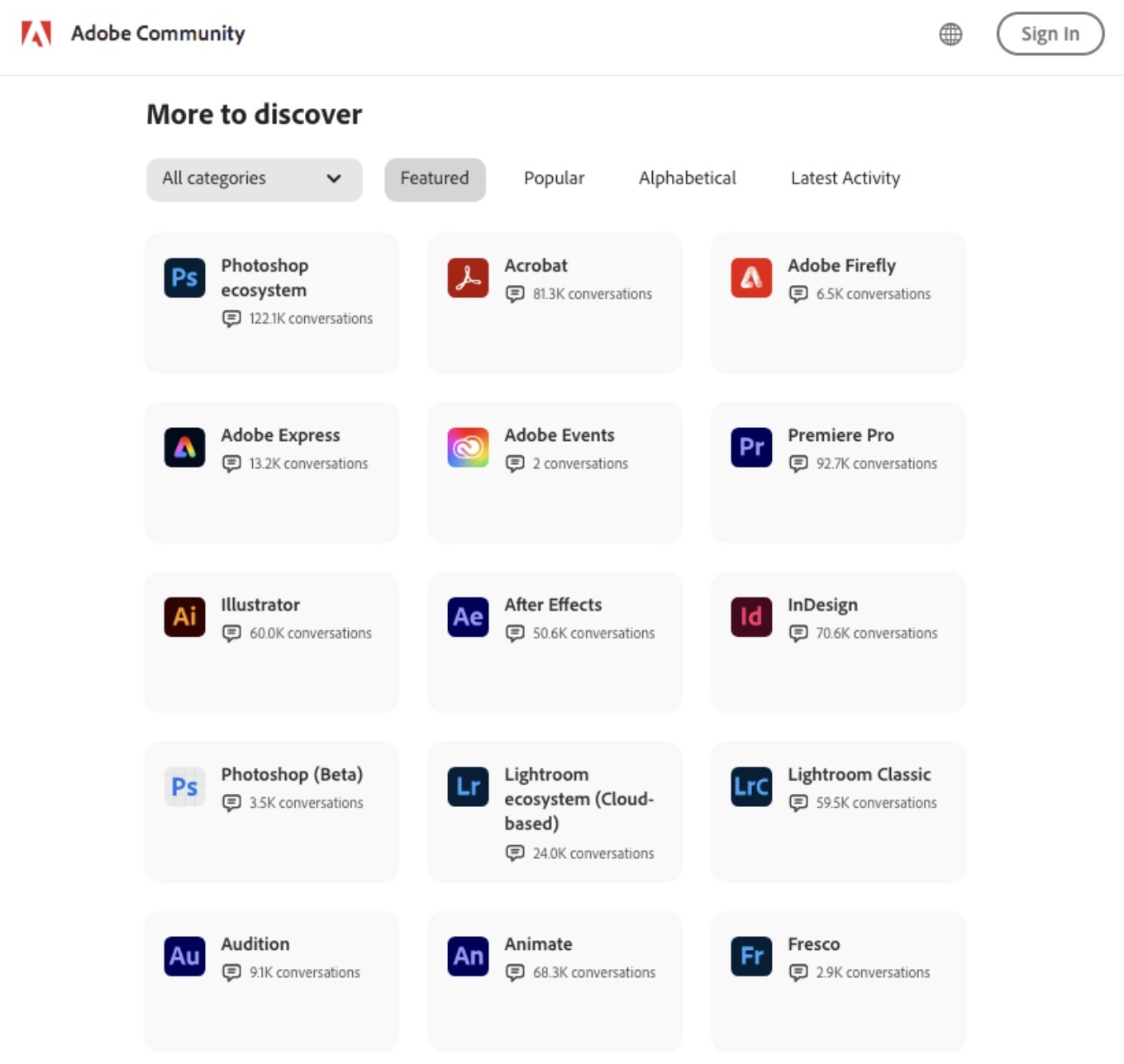
Task: Click the Animate An icon
Action: click(468, 956)
